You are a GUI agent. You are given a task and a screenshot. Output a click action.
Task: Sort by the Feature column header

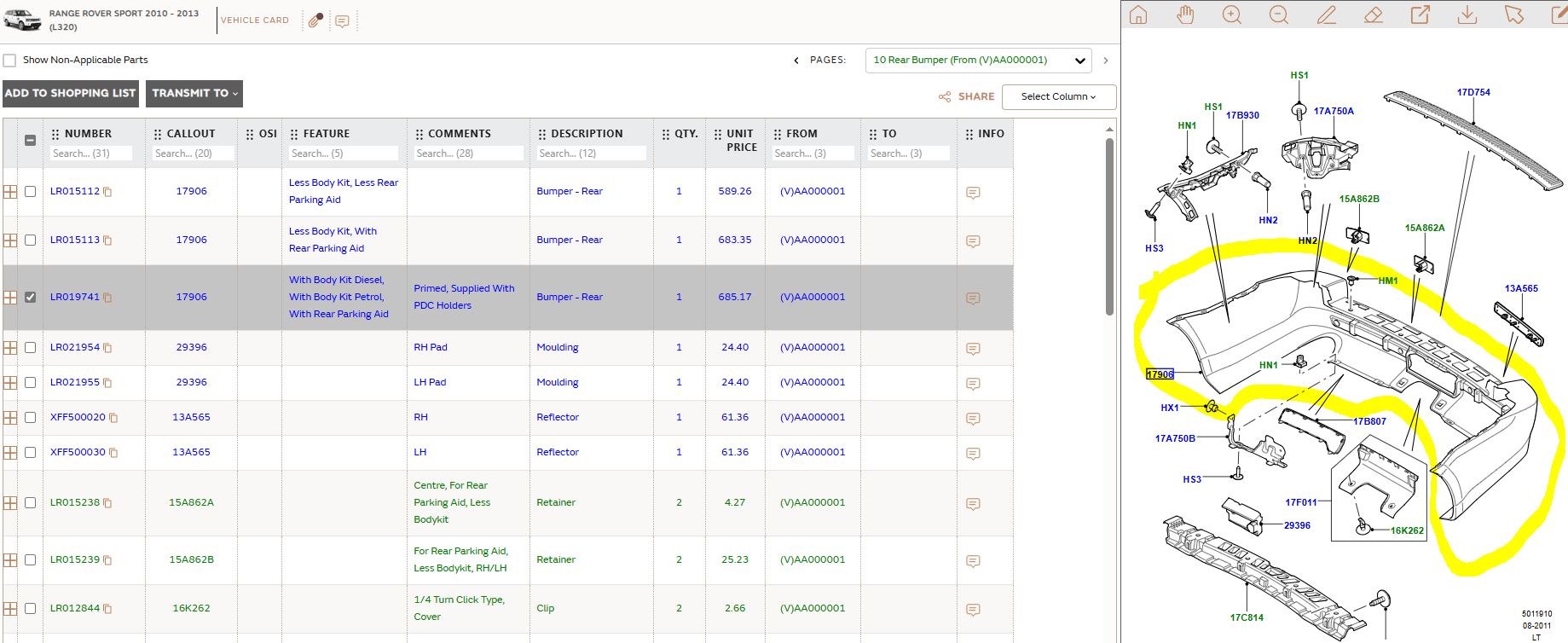327,134
